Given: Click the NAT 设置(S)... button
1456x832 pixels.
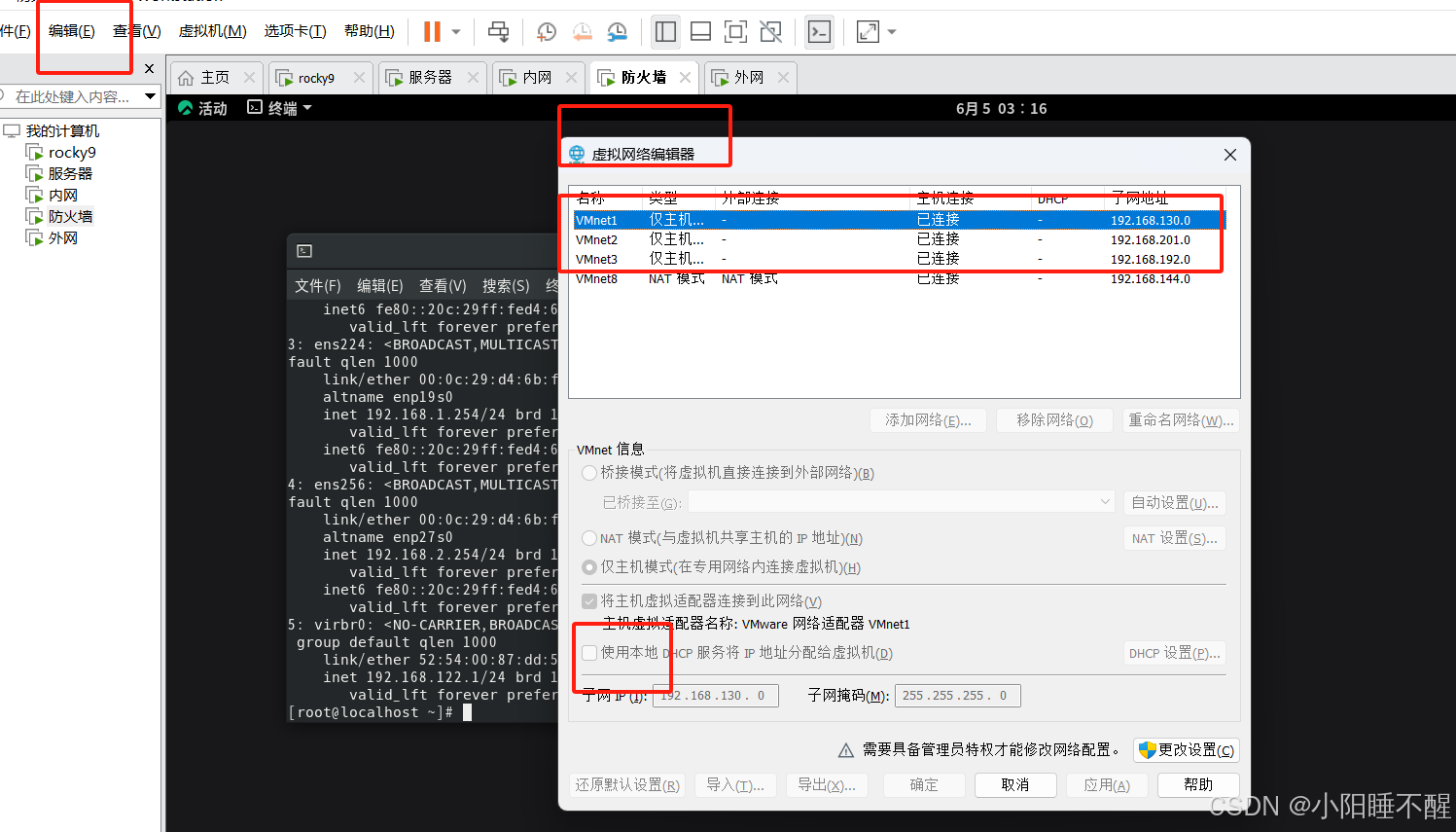Looking at the screenshot, I should 1174,538.
